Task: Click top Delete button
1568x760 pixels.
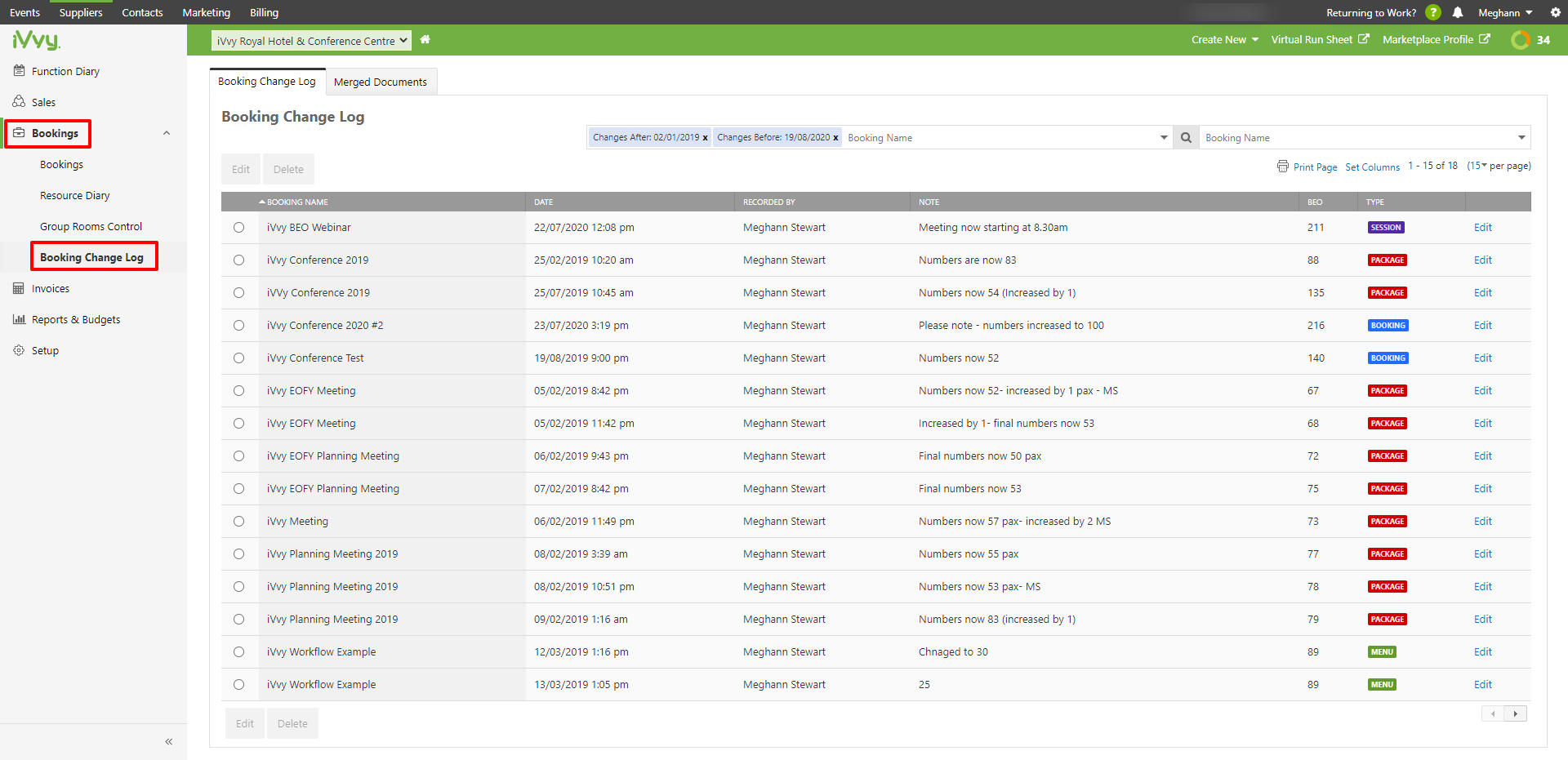Action: point(288,169)
